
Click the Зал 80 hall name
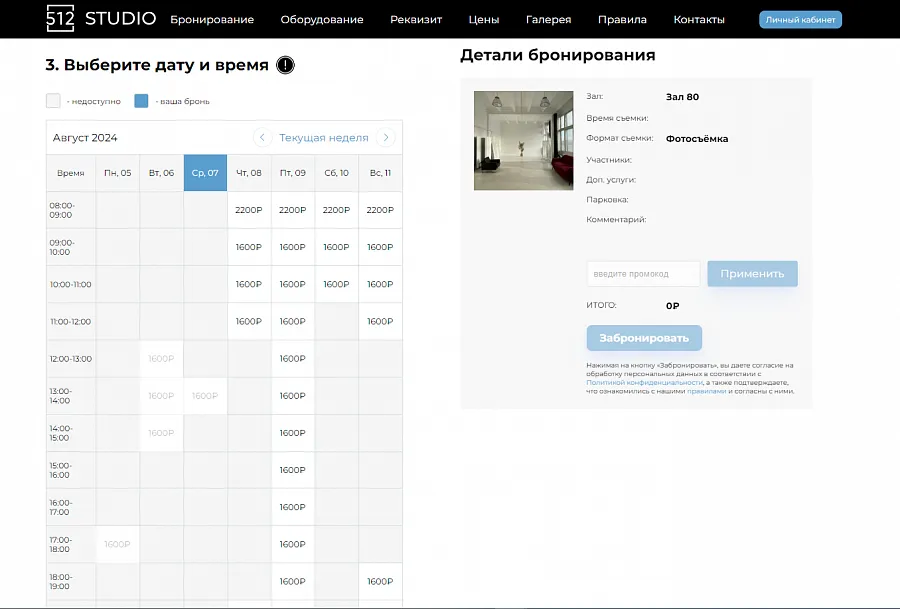(x=682, y=97)
